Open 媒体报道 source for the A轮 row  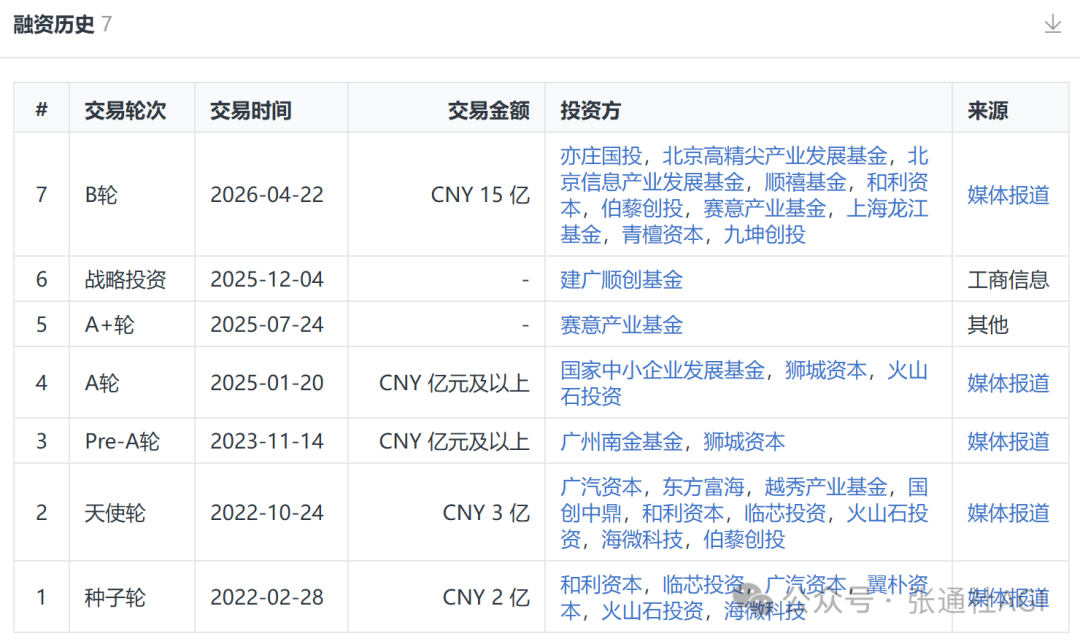tap(1008, 383)
